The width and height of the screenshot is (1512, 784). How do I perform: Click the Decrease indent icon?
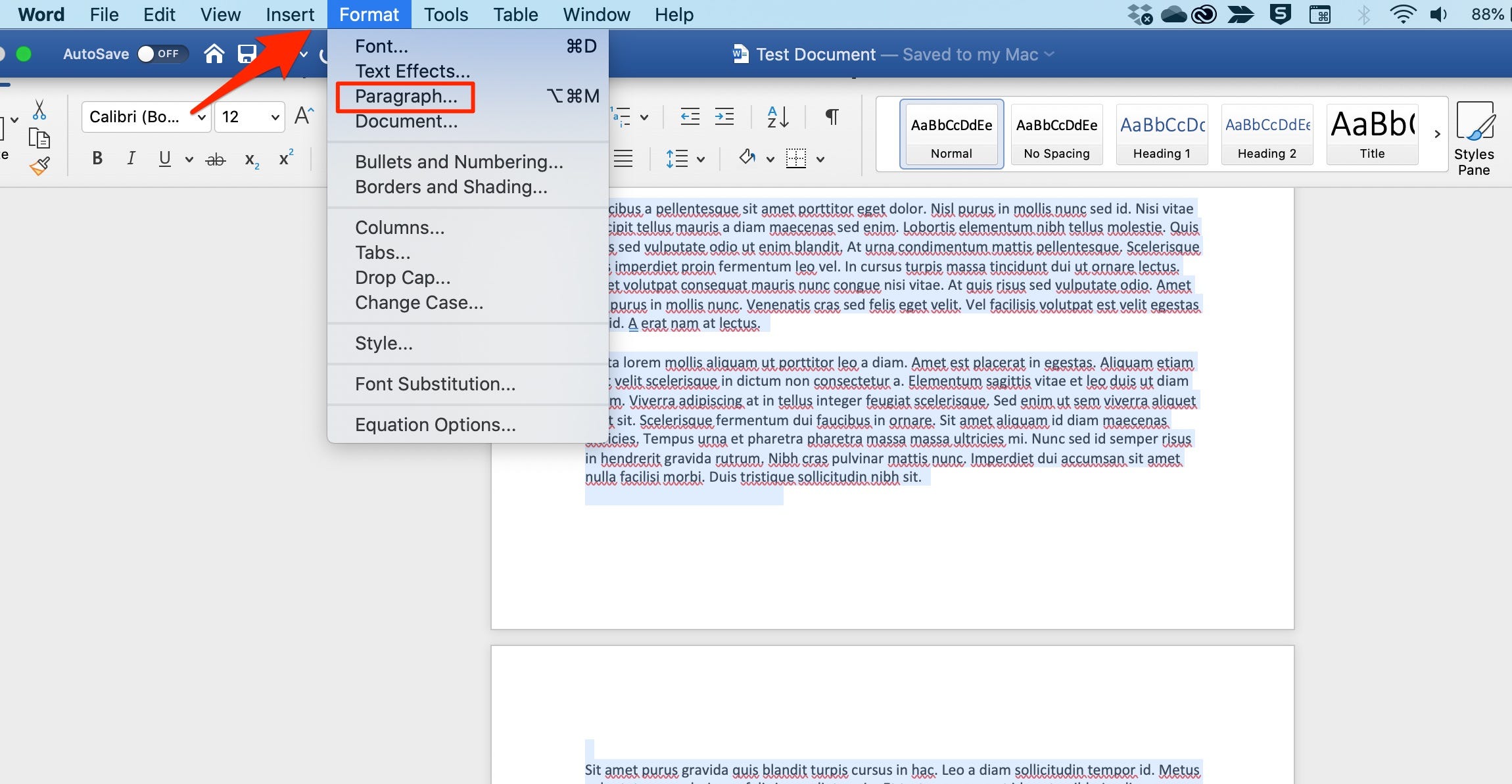[689, 118]
